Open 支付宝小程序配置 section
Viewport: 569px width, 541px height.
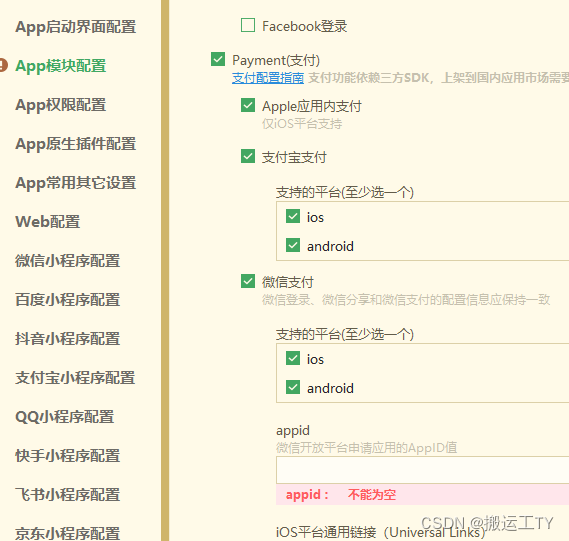[75, 378]
